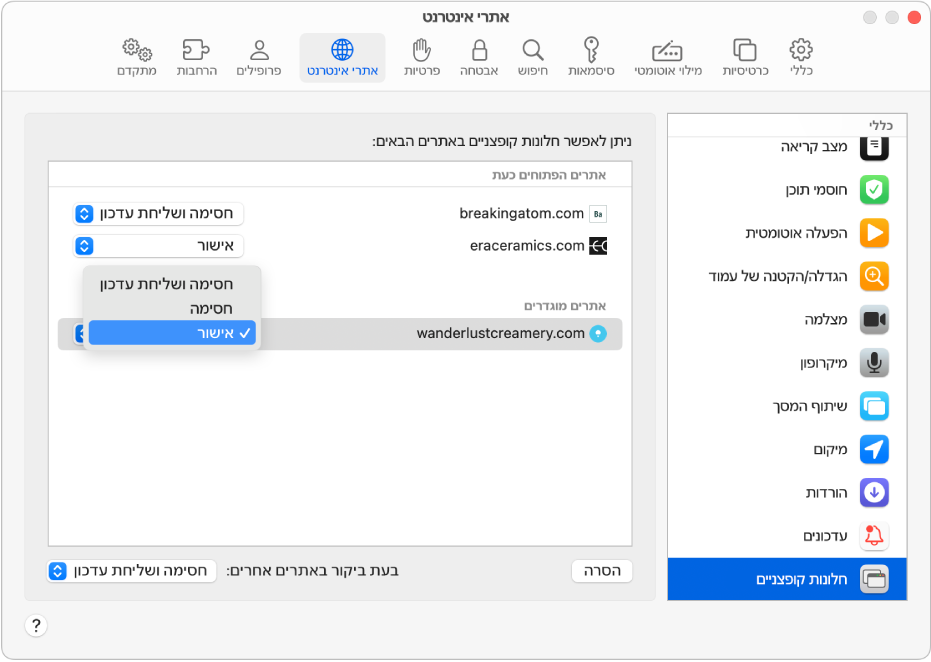931x662 pixels.
Task: Open the כללי (General) settings tab
Action: tap(801, 58)
